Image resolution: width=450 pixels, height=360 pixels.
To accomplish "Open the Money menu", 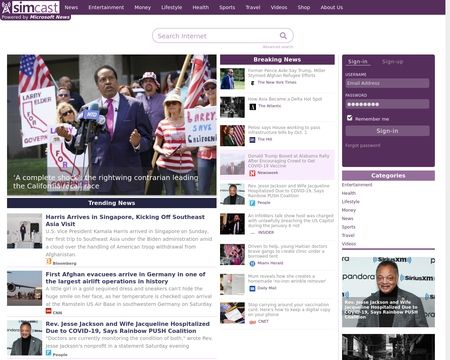I will pyautogui.click(x=143, y=7).
